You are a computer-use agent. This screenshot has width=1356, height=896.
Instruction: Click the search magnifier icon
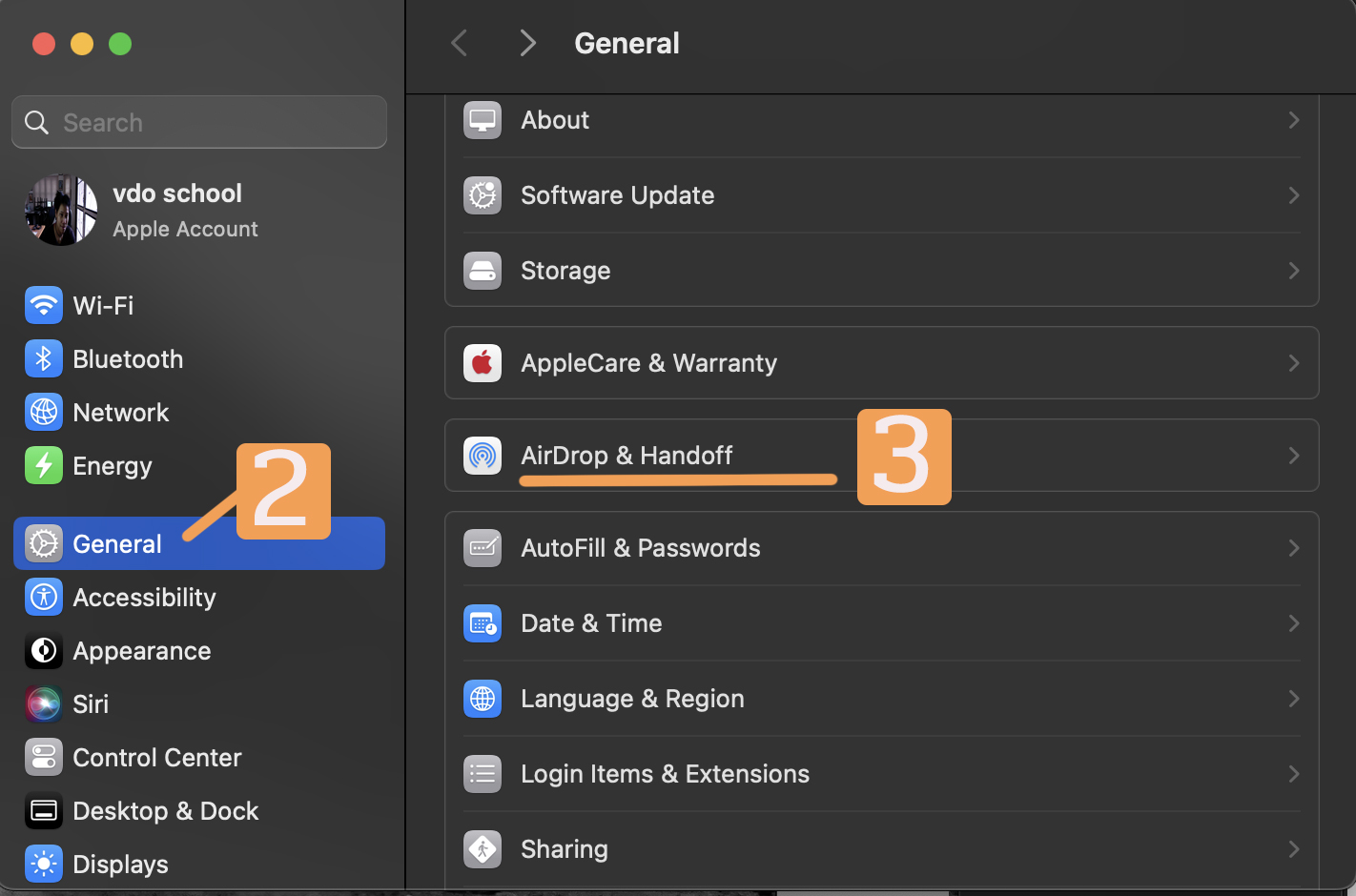(36, 123)
